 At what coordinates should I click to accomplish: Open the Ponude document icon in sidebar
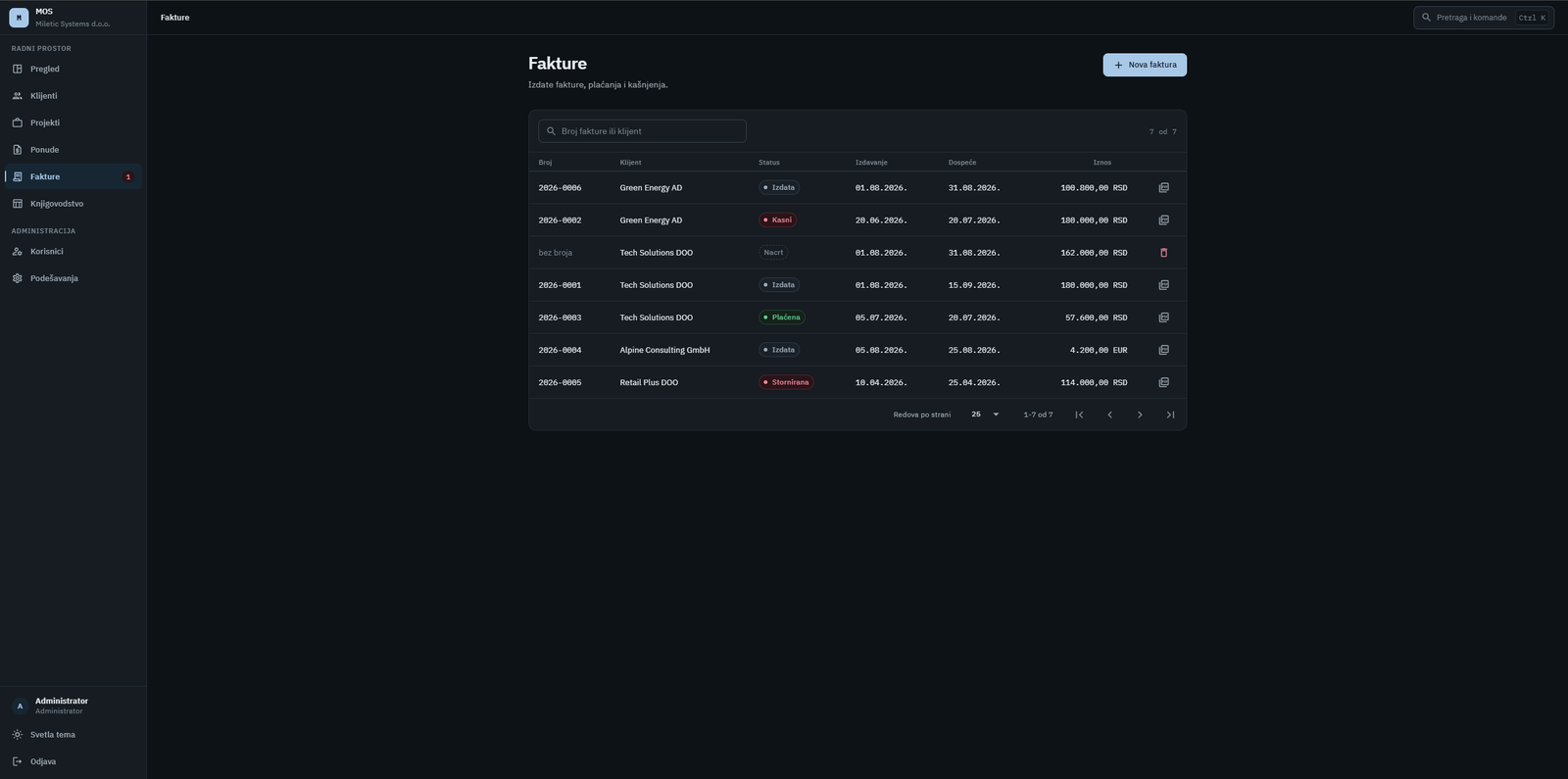coord(17,150)
